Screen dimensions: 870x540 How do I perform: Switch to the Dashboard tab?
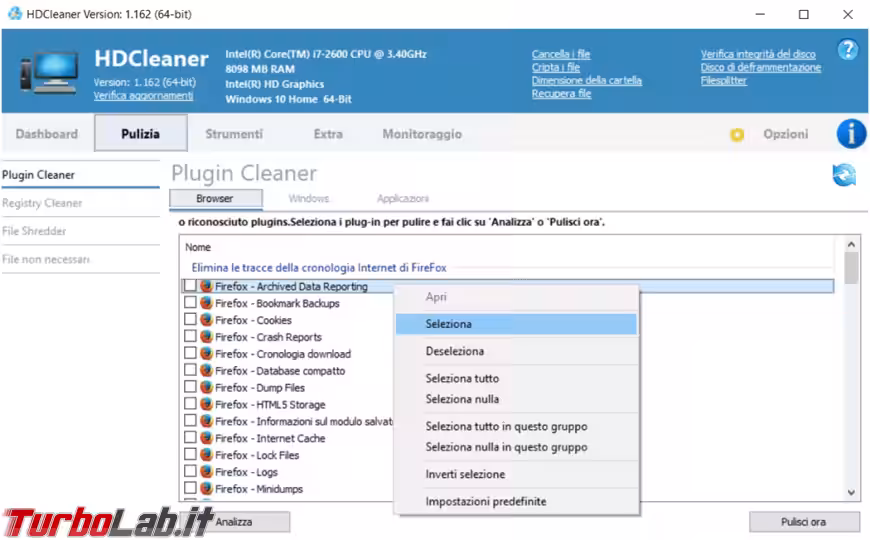coord(47,134)
